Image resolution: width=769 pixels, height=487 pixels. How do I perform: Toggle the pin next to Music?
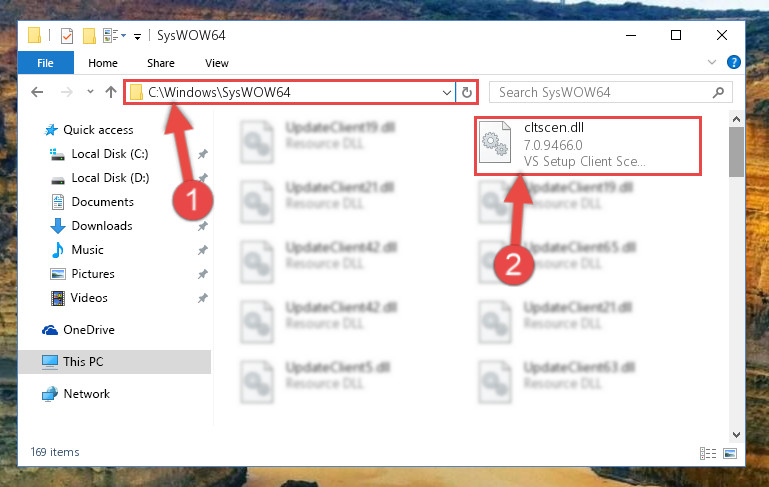[203, 250]
